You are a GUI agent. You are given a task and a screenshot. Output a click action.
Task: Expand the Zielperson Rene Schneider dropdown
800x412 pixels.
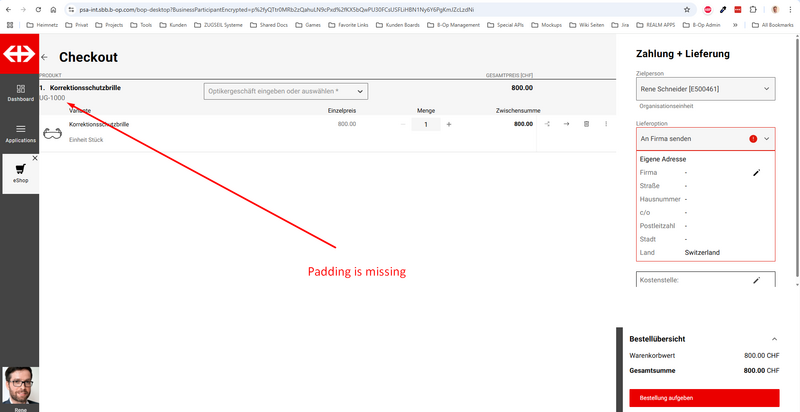coord(706,90)
